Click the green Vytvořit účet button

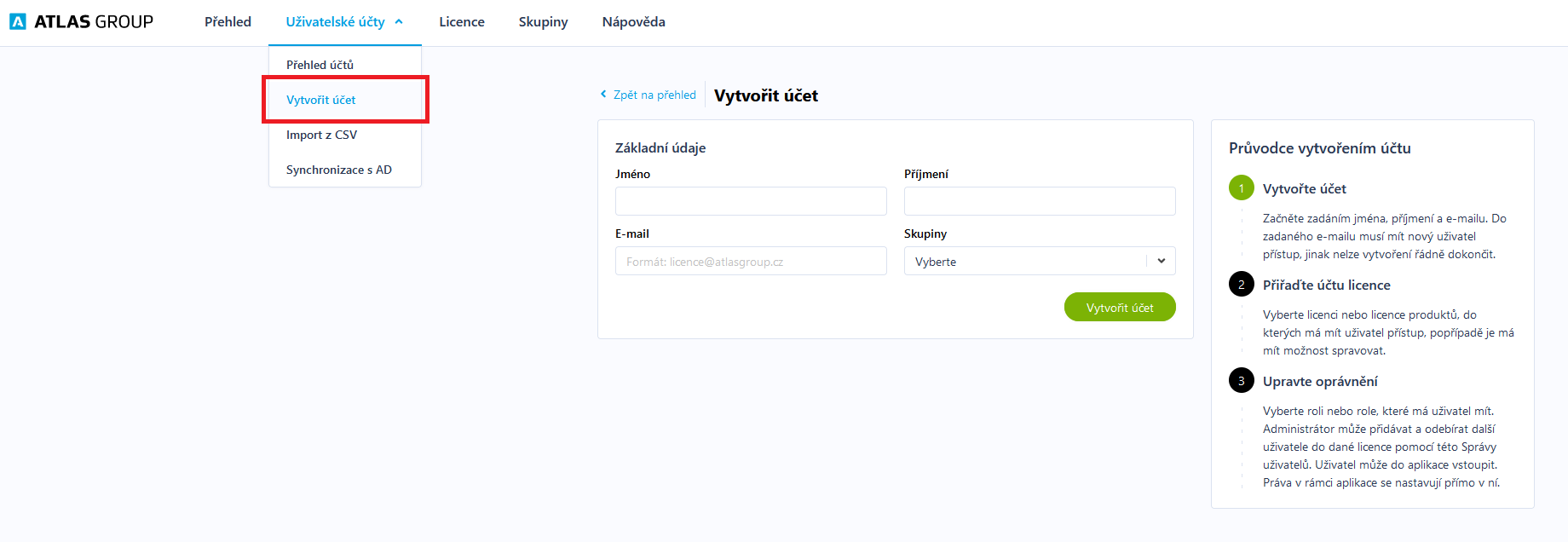click(1120, 307)
